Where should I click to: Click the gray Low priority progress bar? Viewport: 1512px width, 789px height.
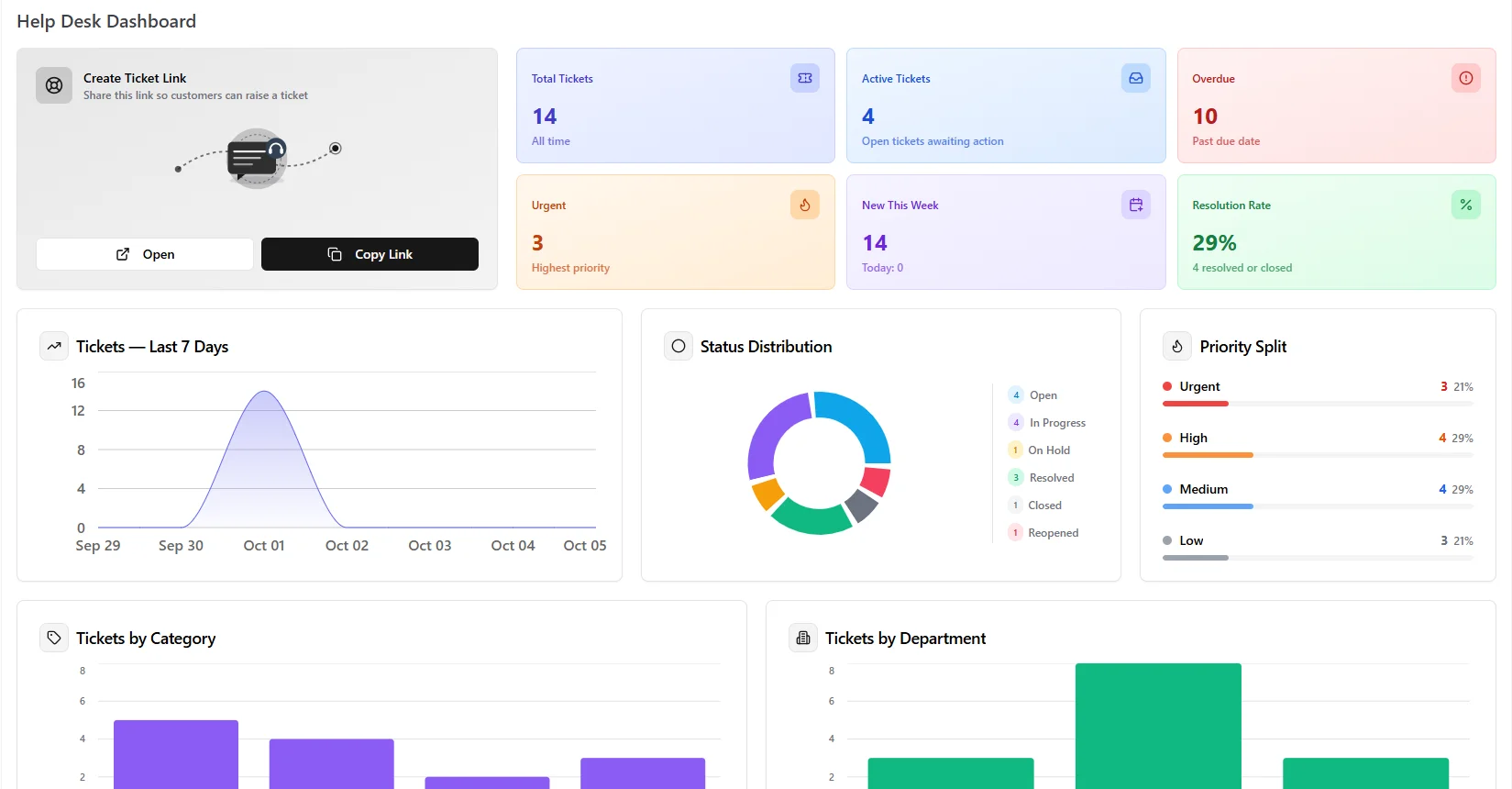coord(1195,558)
